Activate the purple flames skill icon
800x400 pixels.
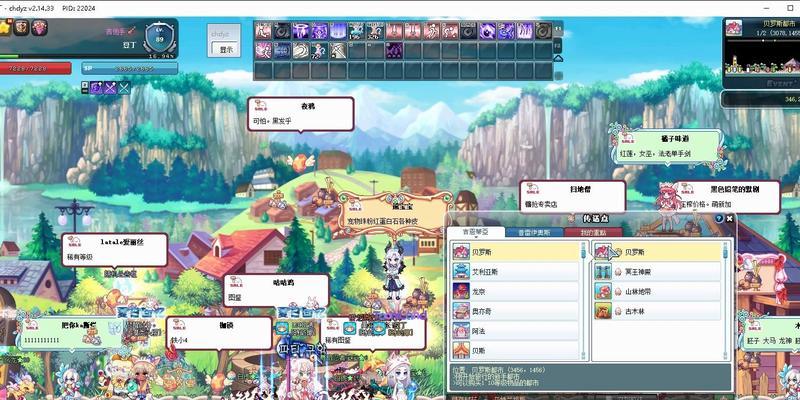point(526,31)
